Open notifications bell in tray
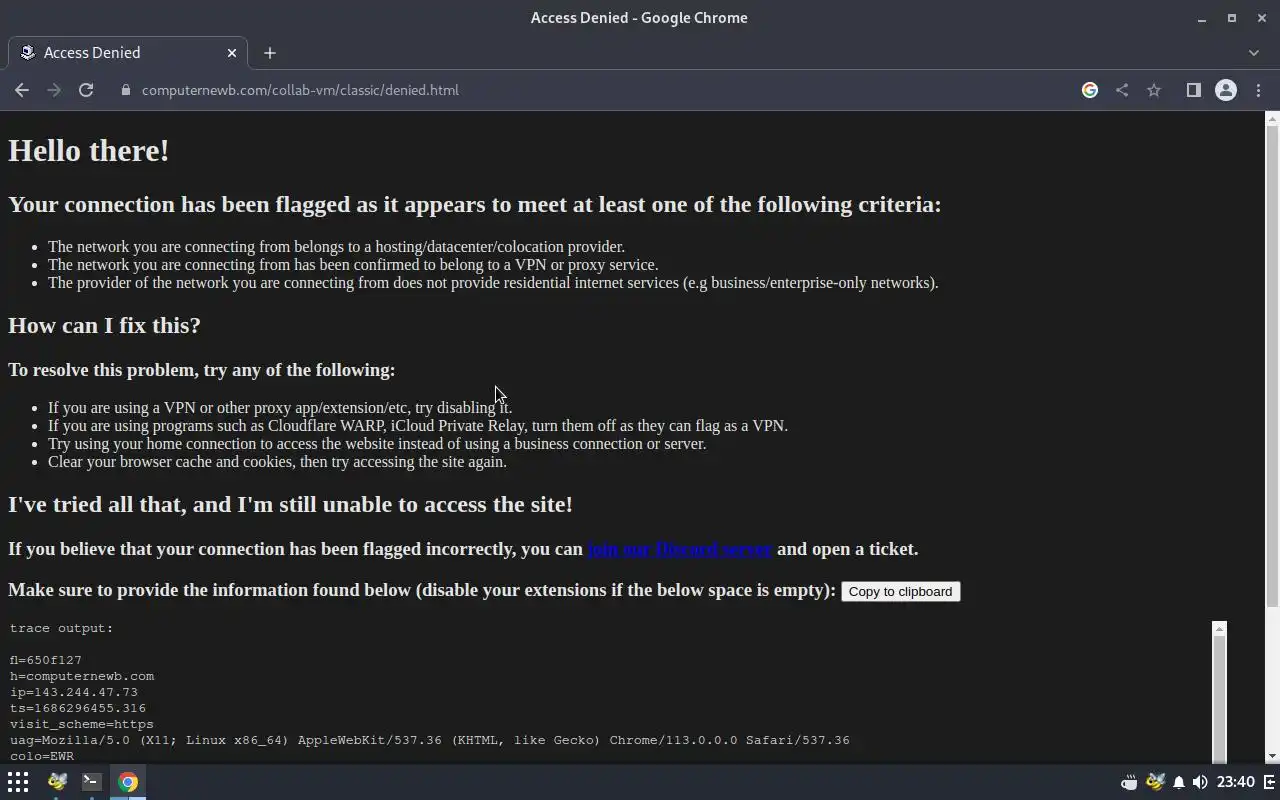Viewport: 1280px width, 800px height. click(x=1179, y=782)
